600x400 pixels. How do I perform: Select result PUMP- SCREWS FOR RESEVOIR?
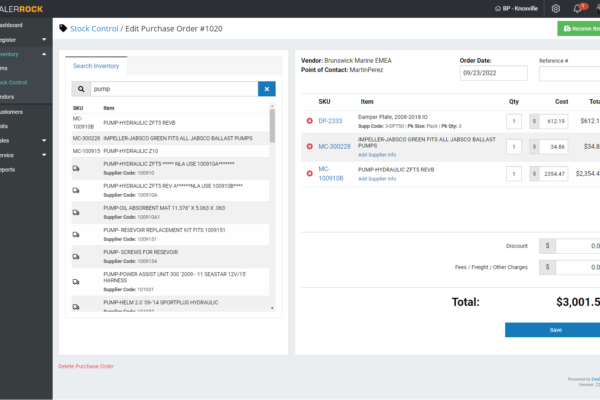pyautogui.click(x=170, y=256)
